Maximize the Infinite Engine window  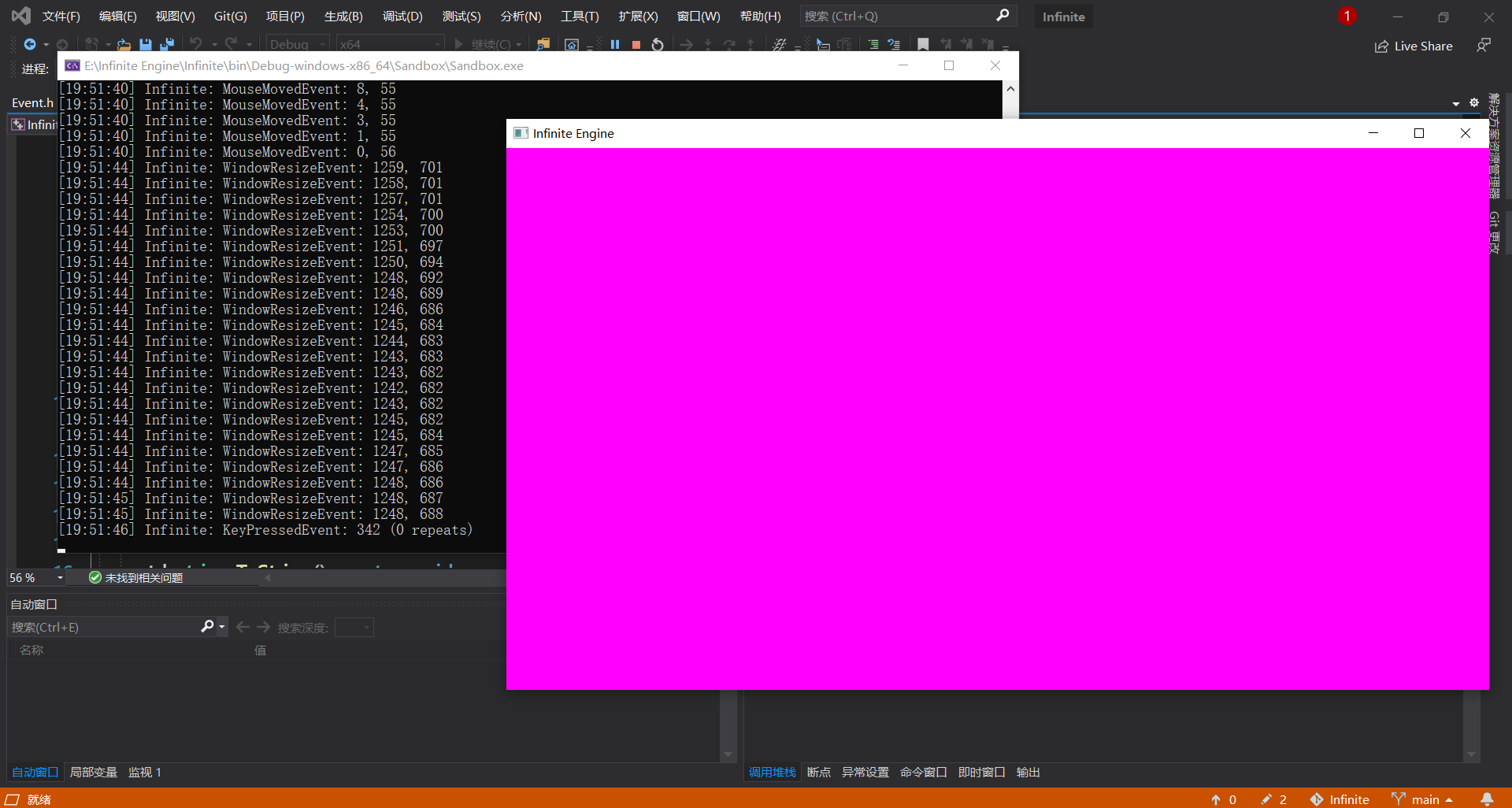pyautogui.click(x=1419, y=133)
